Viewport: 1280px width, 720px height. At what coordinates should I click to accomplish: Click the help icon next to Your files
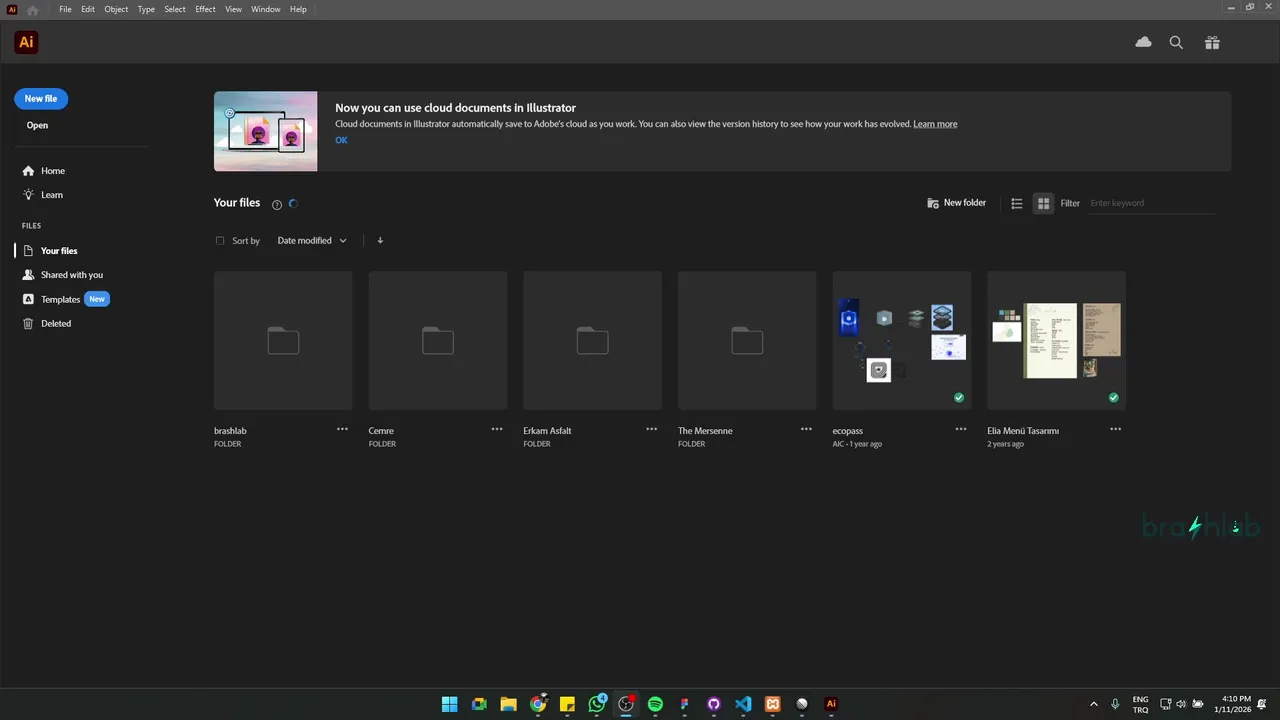click(x=277, y=204)
